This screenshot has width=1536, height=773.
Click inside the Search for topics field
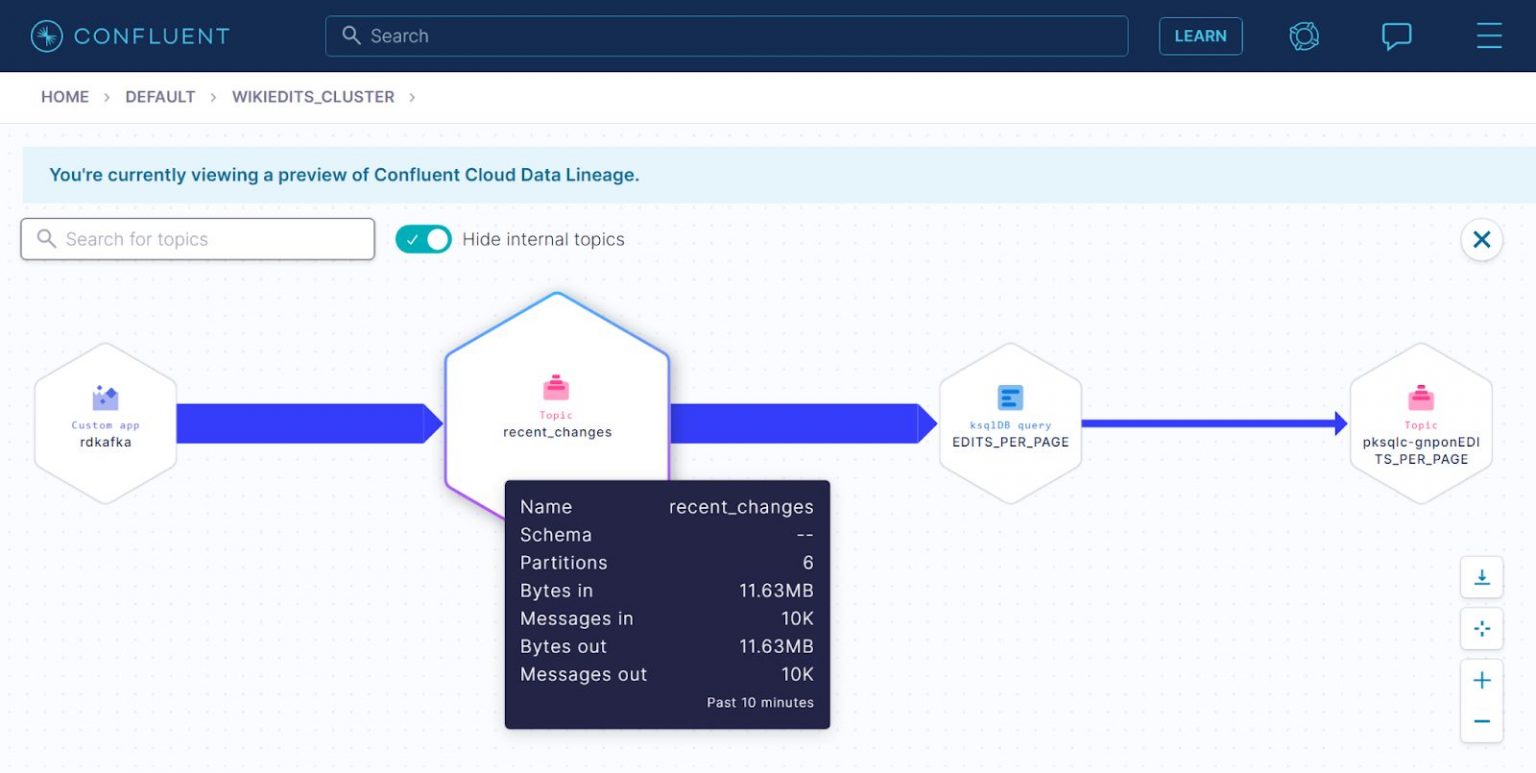click(197, 239)
